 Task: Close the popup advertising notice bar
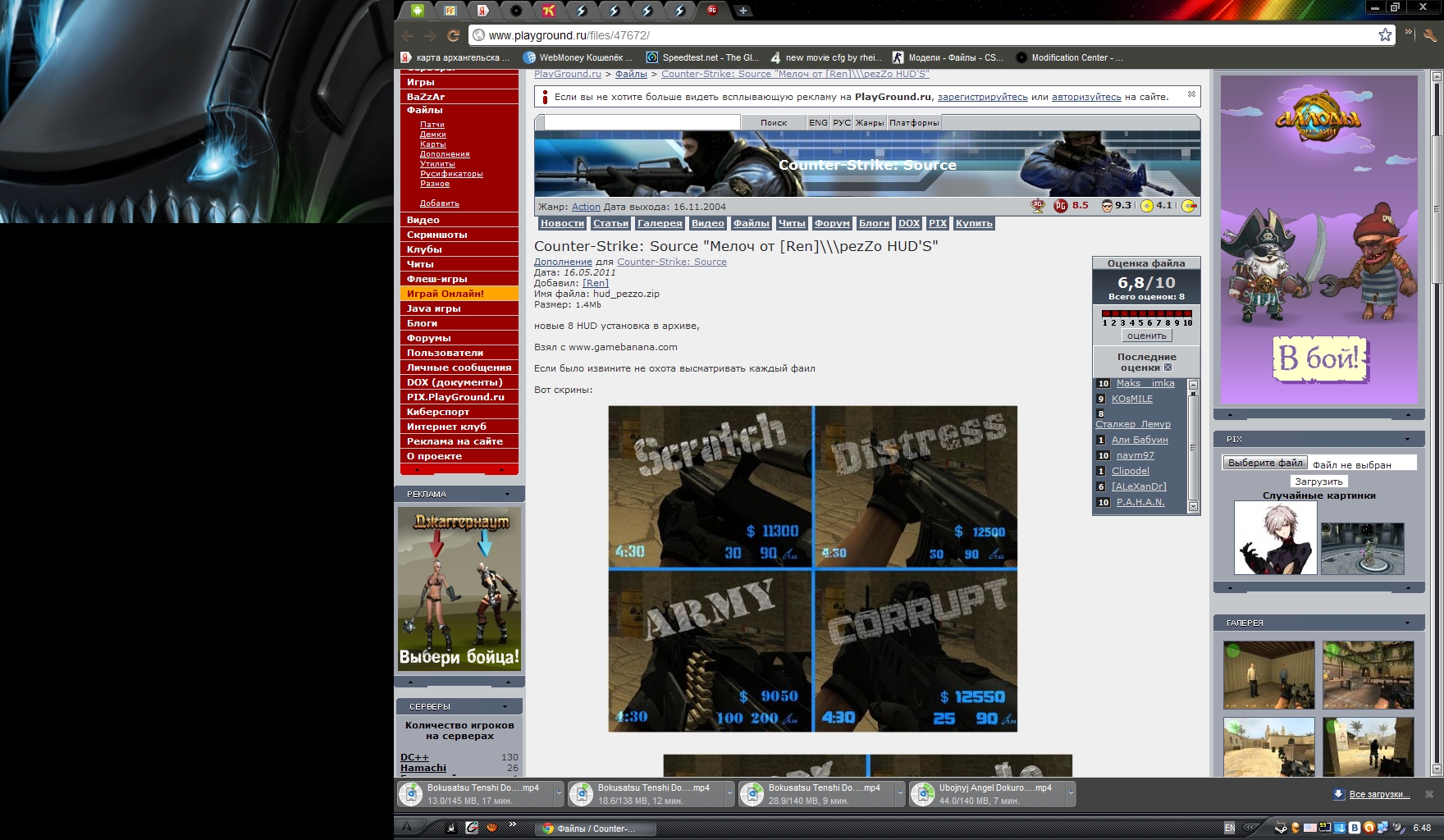tap(1191, 95)
